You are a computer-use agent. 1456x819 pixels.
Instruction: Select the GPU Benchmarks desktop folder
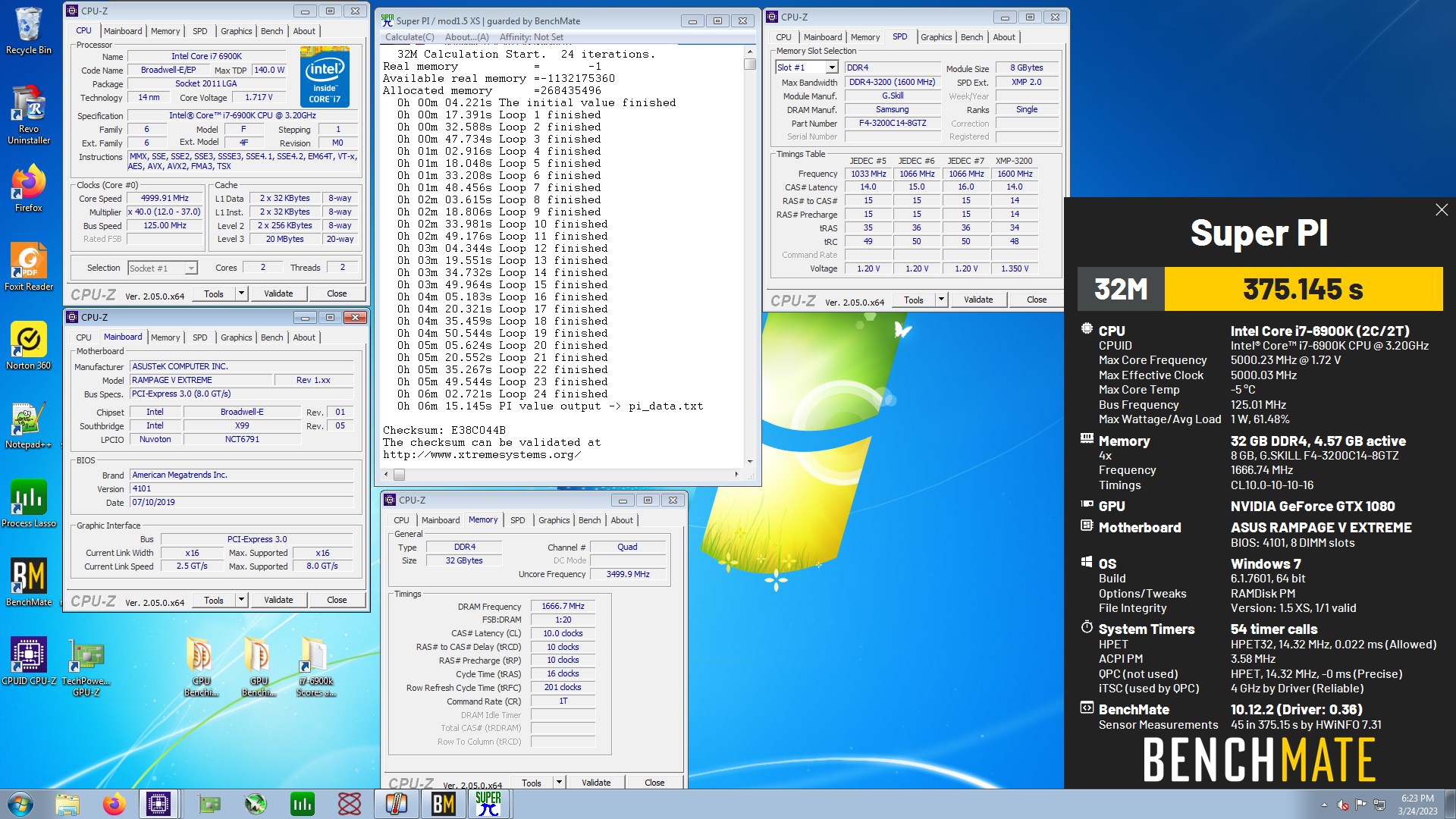(259, 667)
